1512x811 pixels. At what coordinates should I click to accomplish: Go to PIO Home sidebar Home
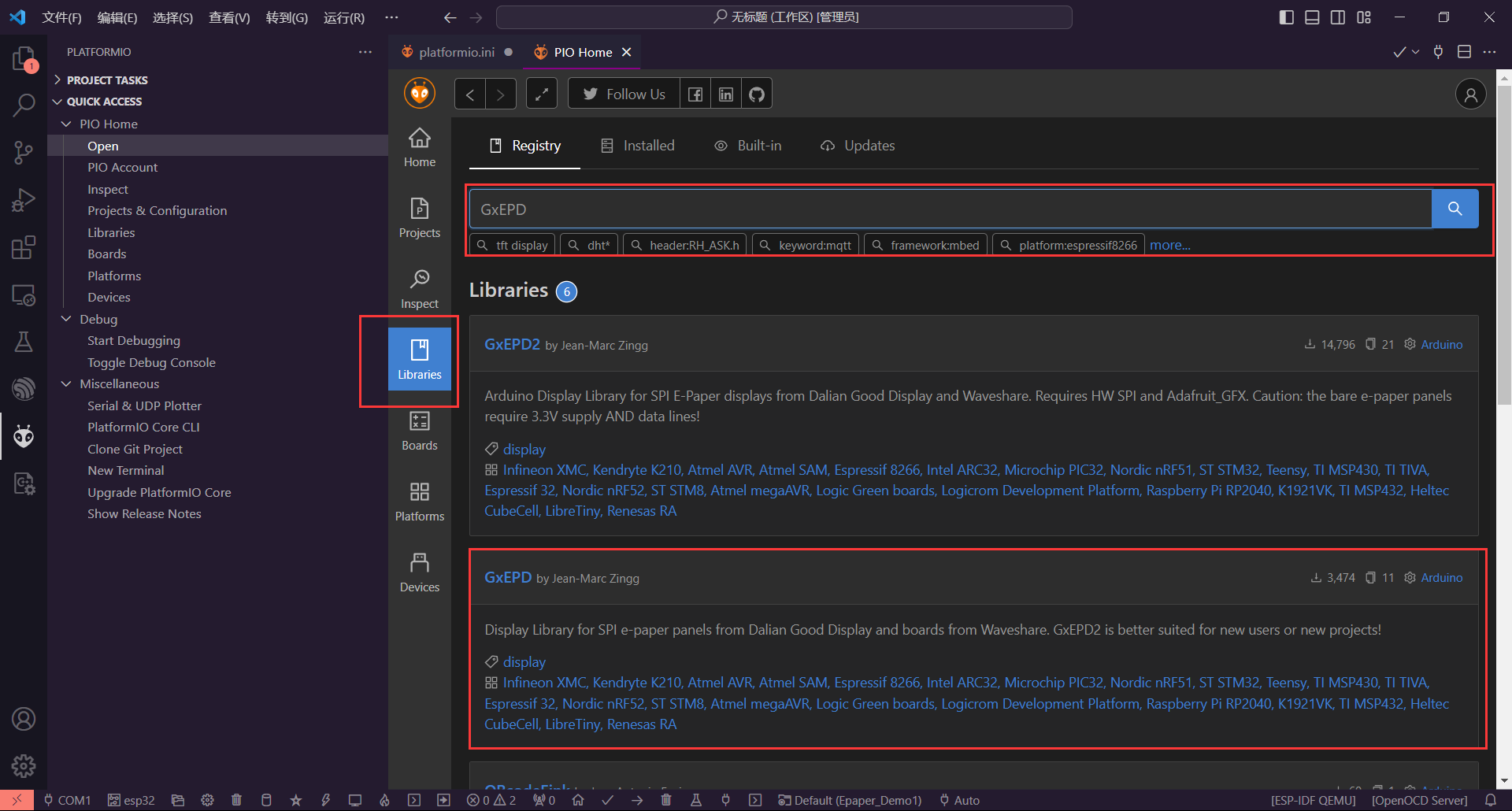coord(420,147)
